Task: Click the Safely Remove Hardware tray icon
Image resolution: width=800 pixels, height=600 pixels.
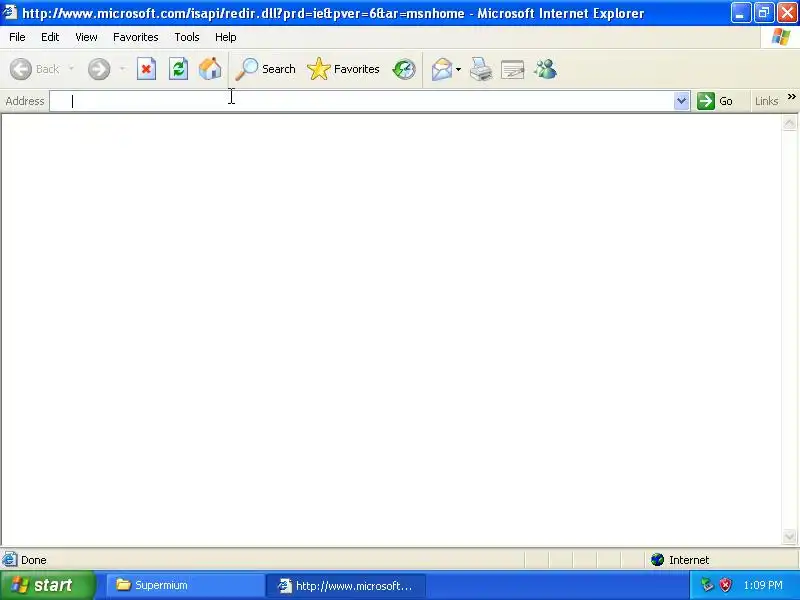Action: coord(707,585)
